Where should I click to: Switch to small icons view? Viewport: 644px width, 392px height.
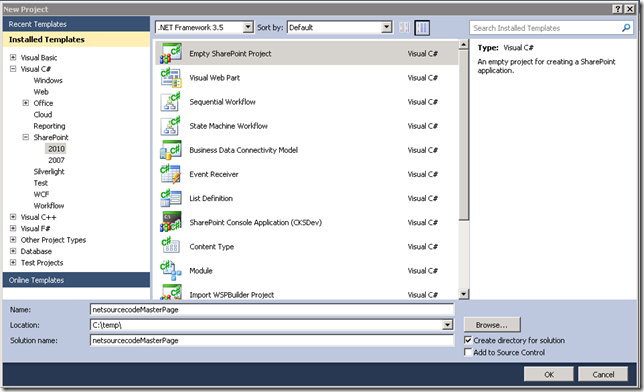click(404, 28)
